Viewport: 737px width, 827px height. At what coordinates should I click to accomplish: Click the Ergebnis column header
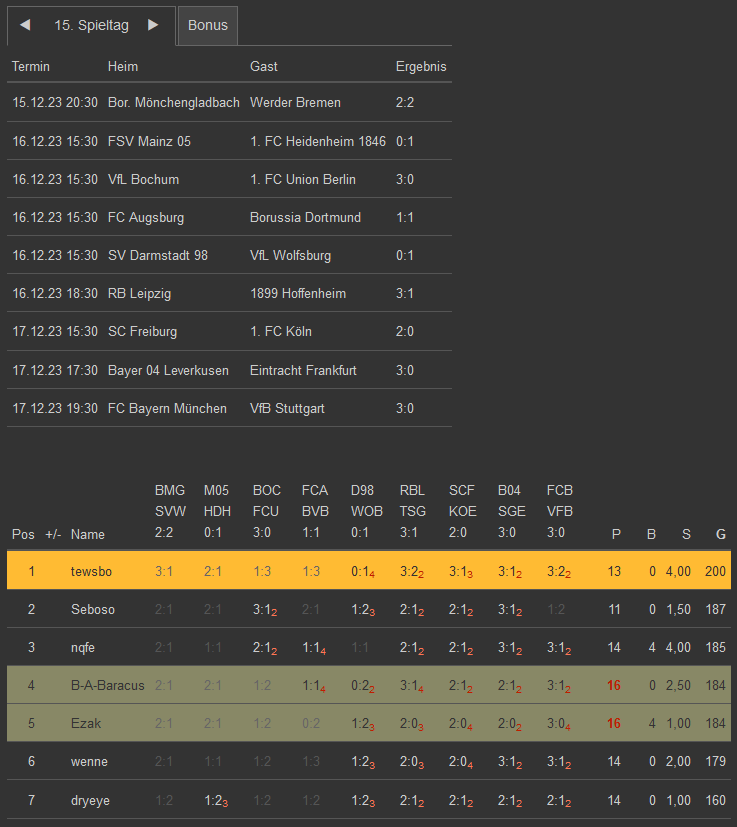click(421, 66)
